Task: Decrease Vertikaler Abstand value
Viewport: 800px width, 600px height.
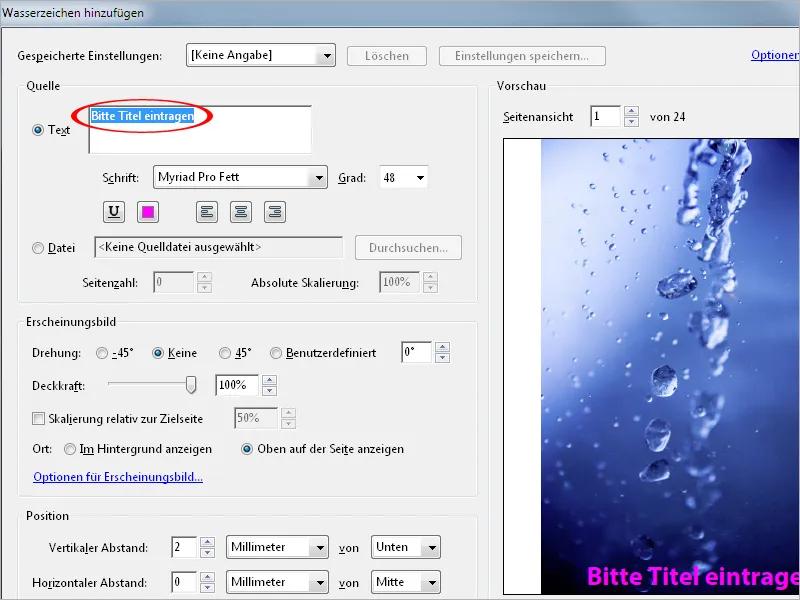Action: tap(207, 553)
